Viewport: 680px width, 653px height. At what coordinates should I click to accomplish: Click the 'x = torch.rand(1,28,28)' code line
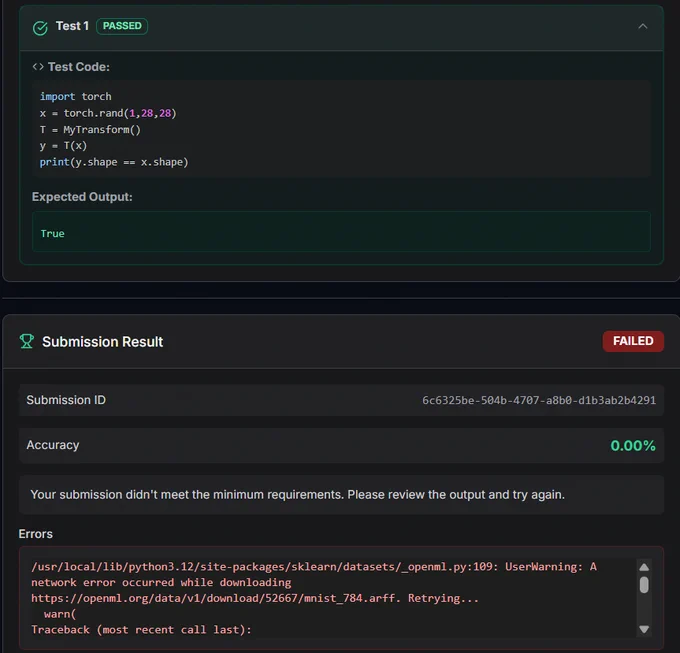click(108, 113)
